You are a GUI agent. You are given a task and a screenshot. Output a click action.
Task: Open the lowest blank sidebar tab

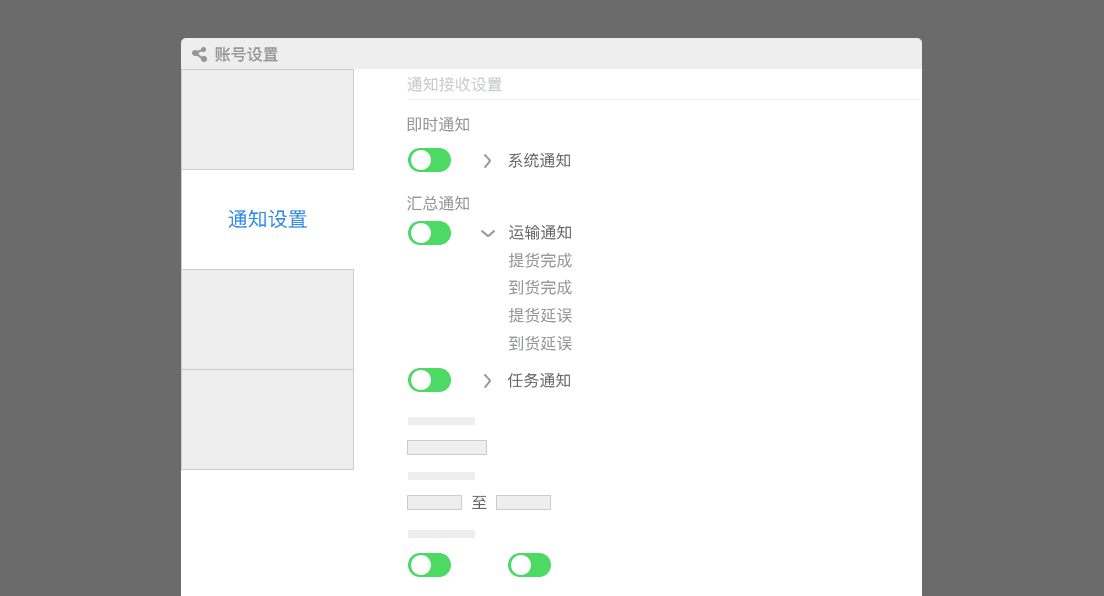pos(268,419)
